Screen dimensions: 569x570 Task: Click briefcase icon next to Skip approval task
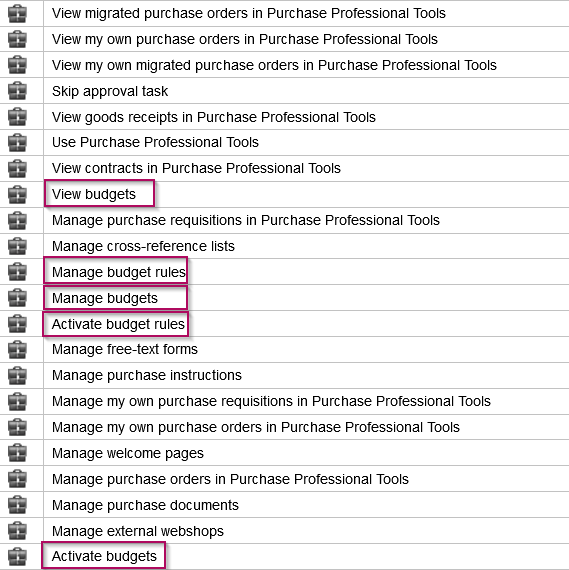(17, 91)
